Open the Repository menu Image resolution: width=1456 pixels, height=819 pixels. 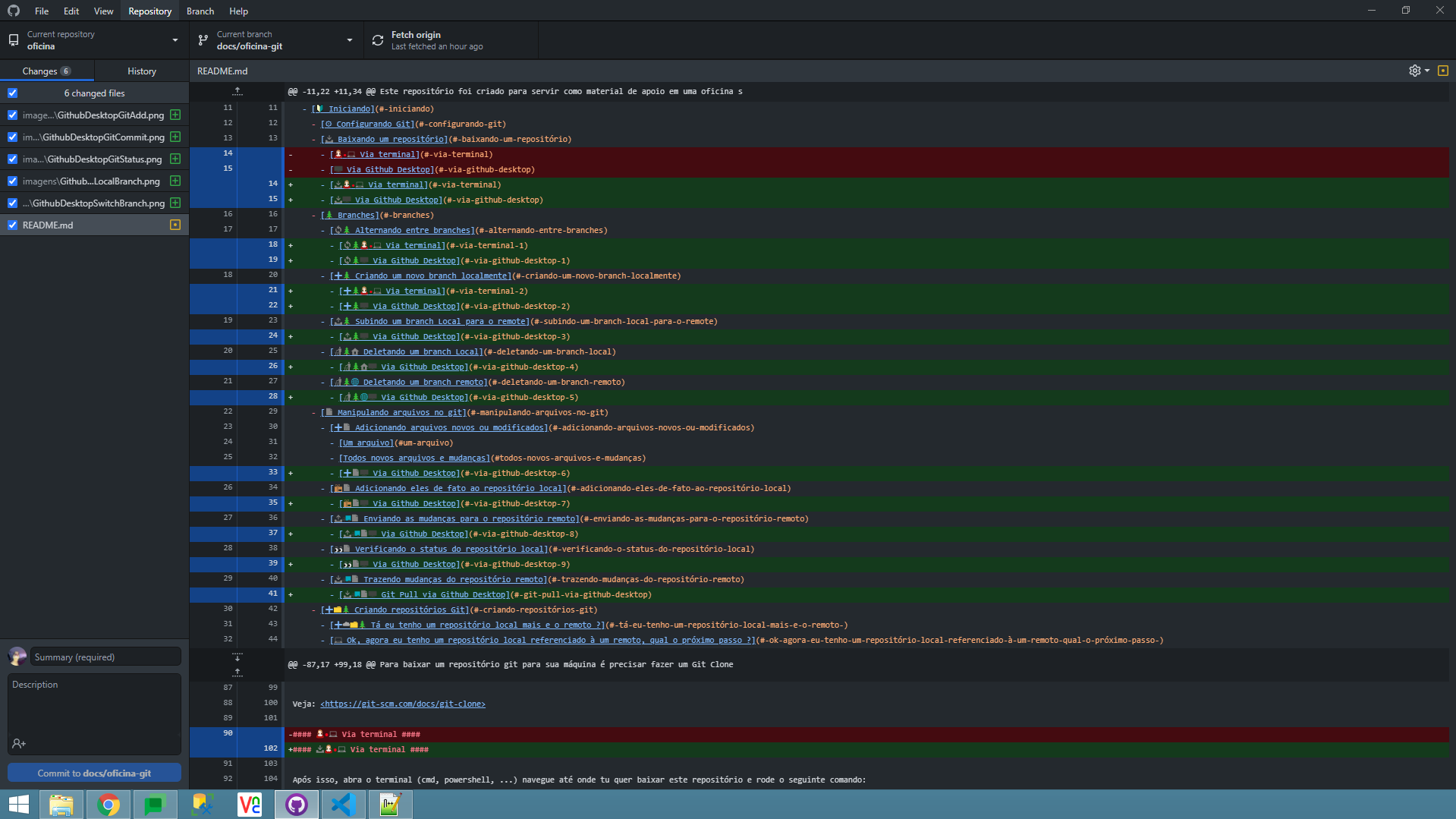pyautogui.click(x=150, y=11)
